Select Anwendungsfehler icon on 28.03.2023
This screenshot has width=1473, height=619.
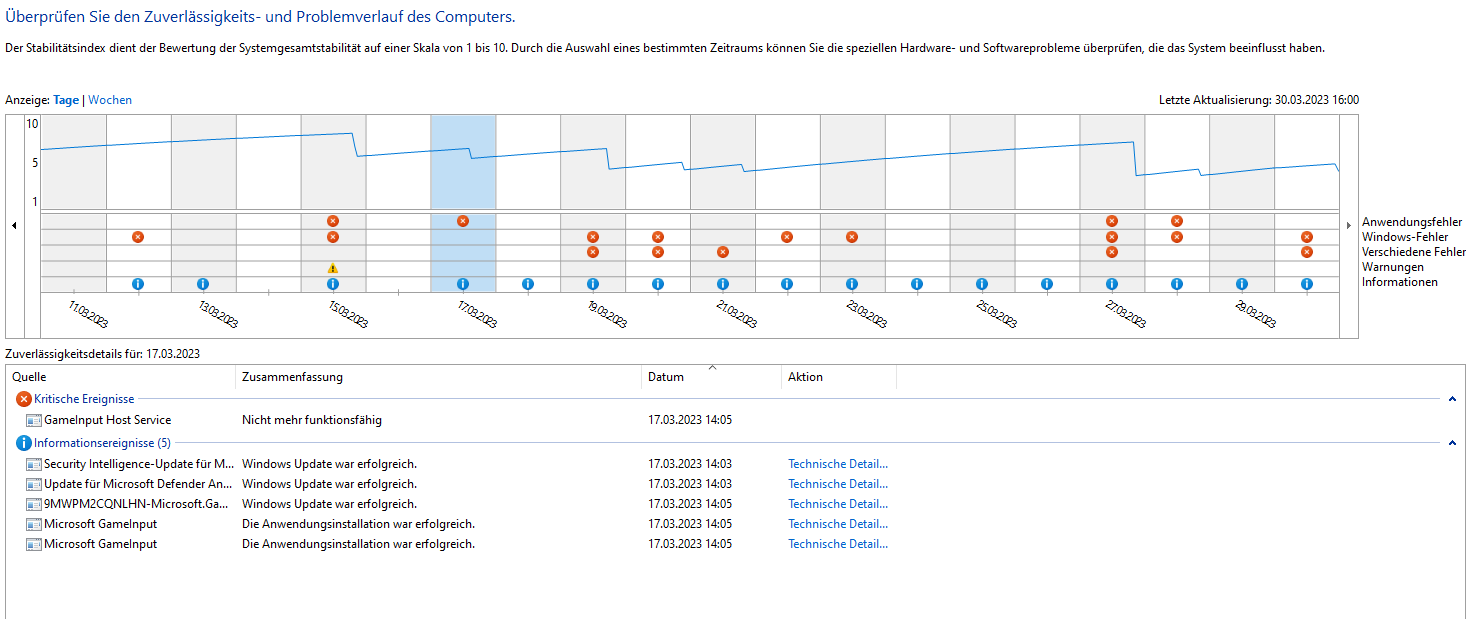pos(1177,221)
